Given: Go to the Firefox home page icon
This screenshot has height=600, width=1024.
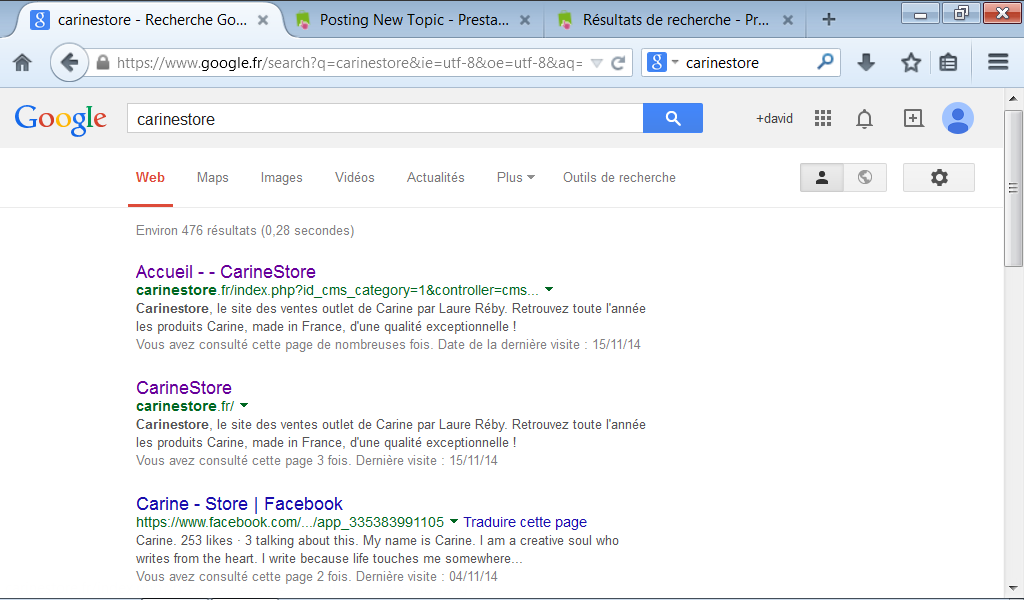Looking at the screenshot, I should point(22,63).
